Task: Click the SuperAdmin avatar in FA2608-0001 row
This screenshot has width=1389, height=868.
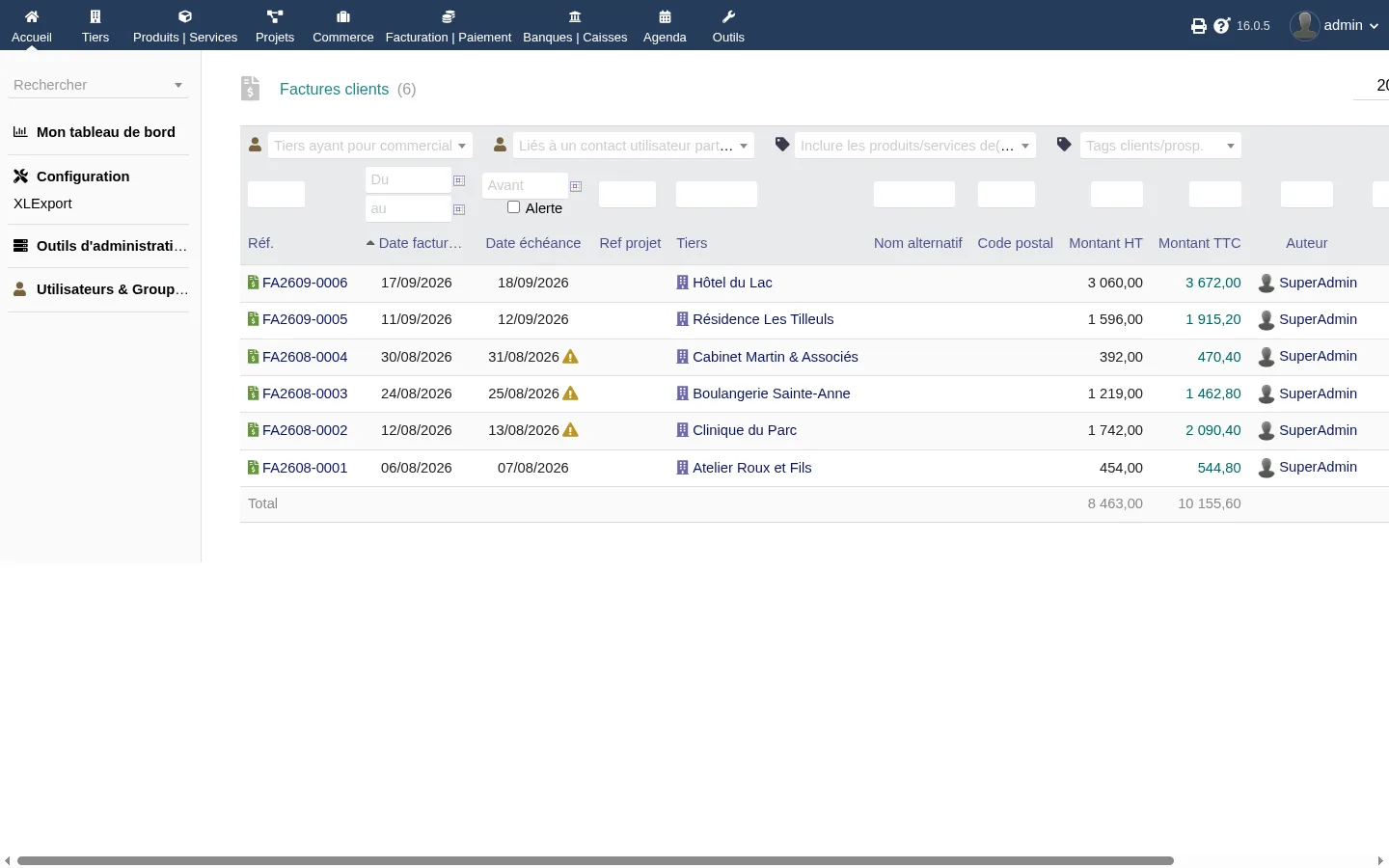Action: click(1266, 468)
